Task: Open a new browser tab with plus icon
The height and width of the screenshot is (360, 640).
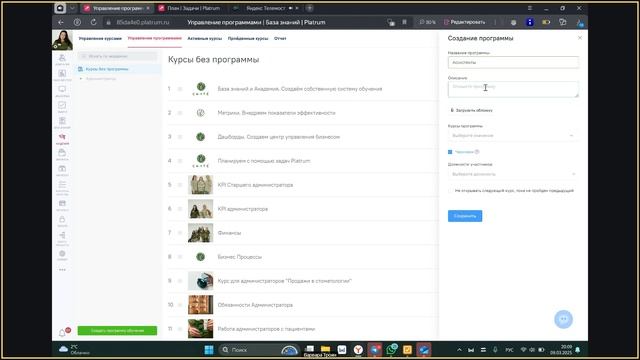Action: [310, 8]
